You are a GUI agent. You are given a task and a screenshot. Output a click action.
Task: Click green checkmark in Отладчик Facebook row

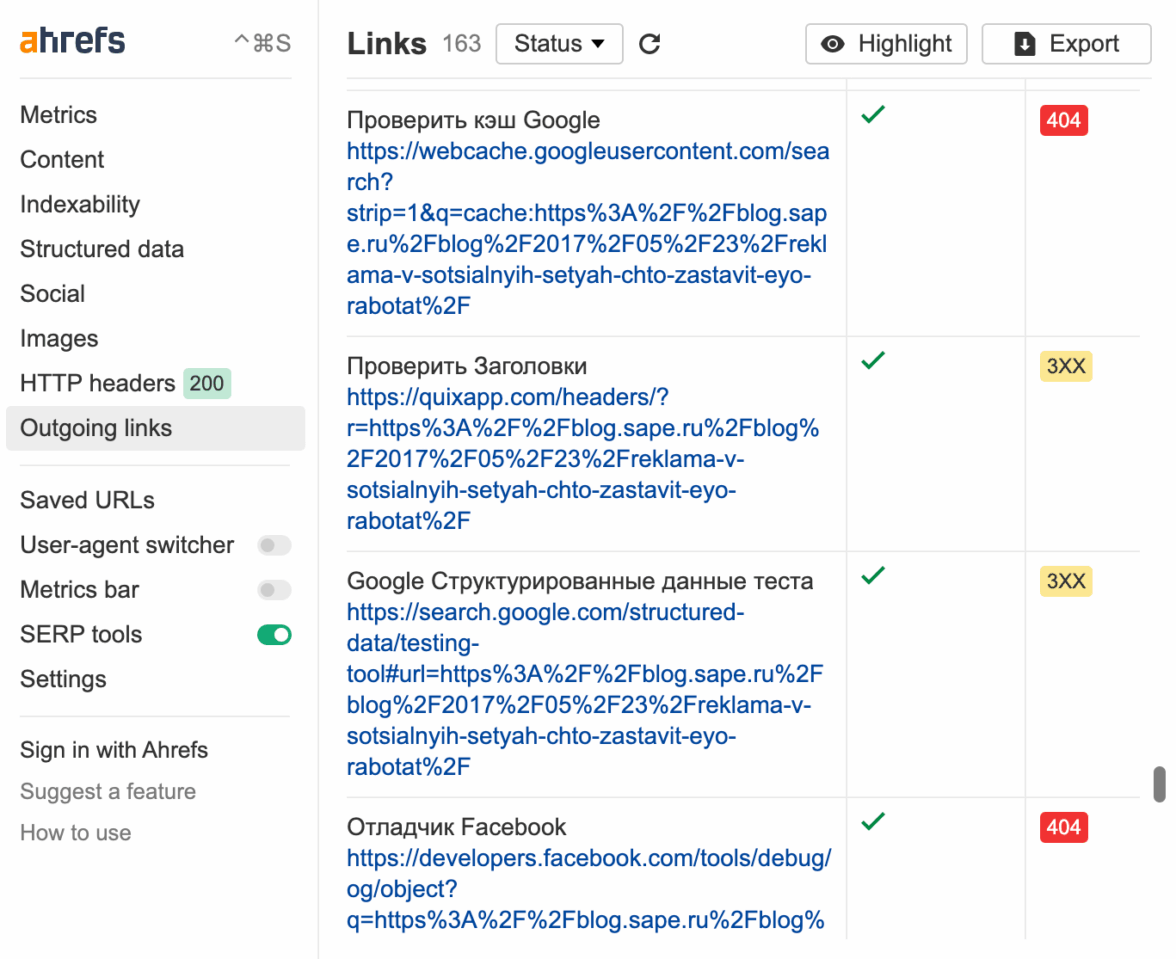click(x=873, y=822)
